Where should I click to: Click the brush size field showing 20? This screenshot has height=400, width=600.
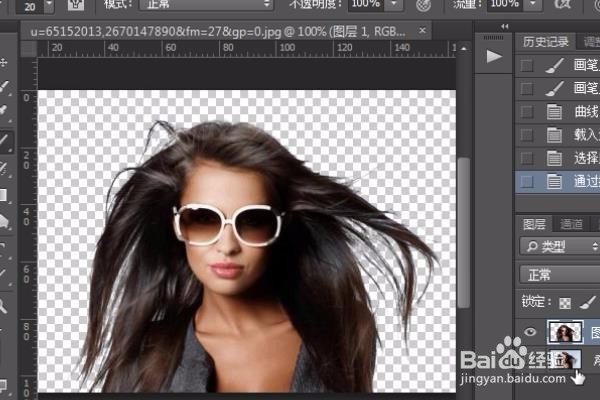coord(30,6)
